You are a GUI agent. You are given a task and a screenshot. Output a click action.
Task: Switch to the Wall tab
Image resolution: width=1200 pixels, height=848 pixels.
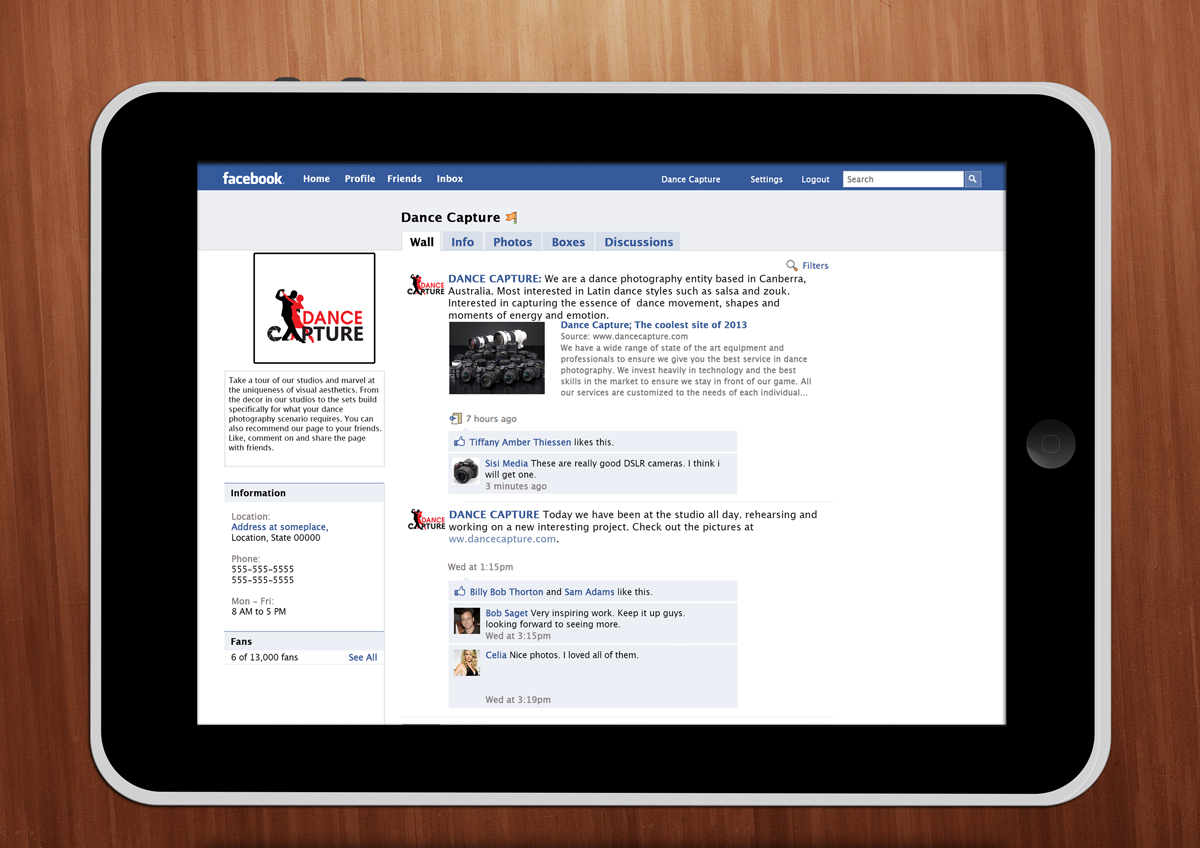(422, 242)
